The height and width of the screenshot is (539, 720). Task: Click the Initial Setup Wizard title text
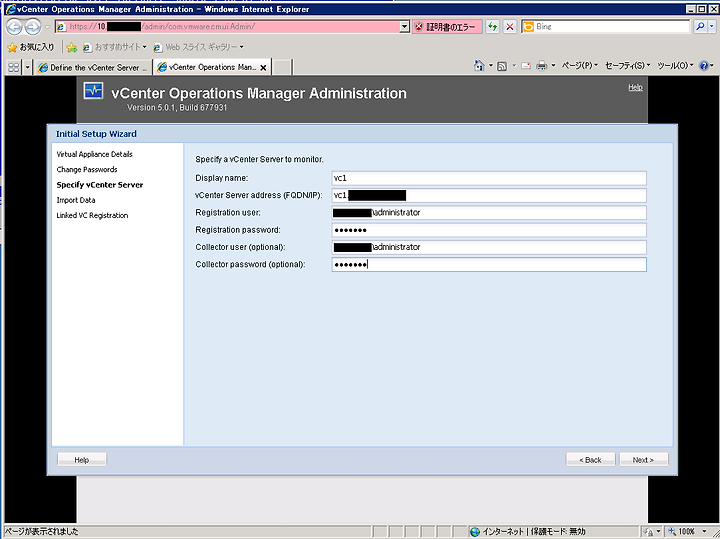coord(96,134)
